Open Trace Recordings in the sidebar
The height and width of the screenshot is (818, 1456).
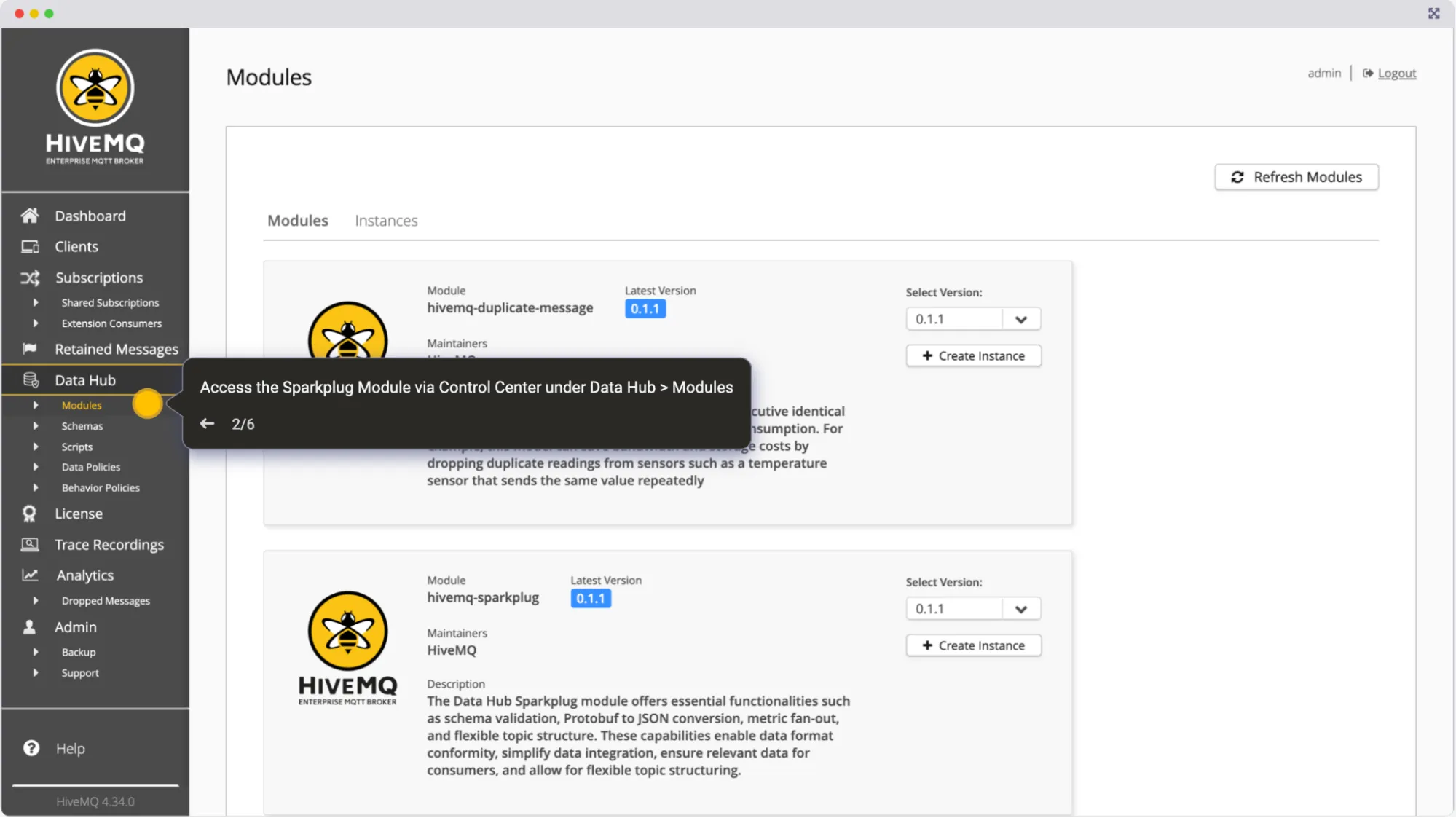coord(109,545)
